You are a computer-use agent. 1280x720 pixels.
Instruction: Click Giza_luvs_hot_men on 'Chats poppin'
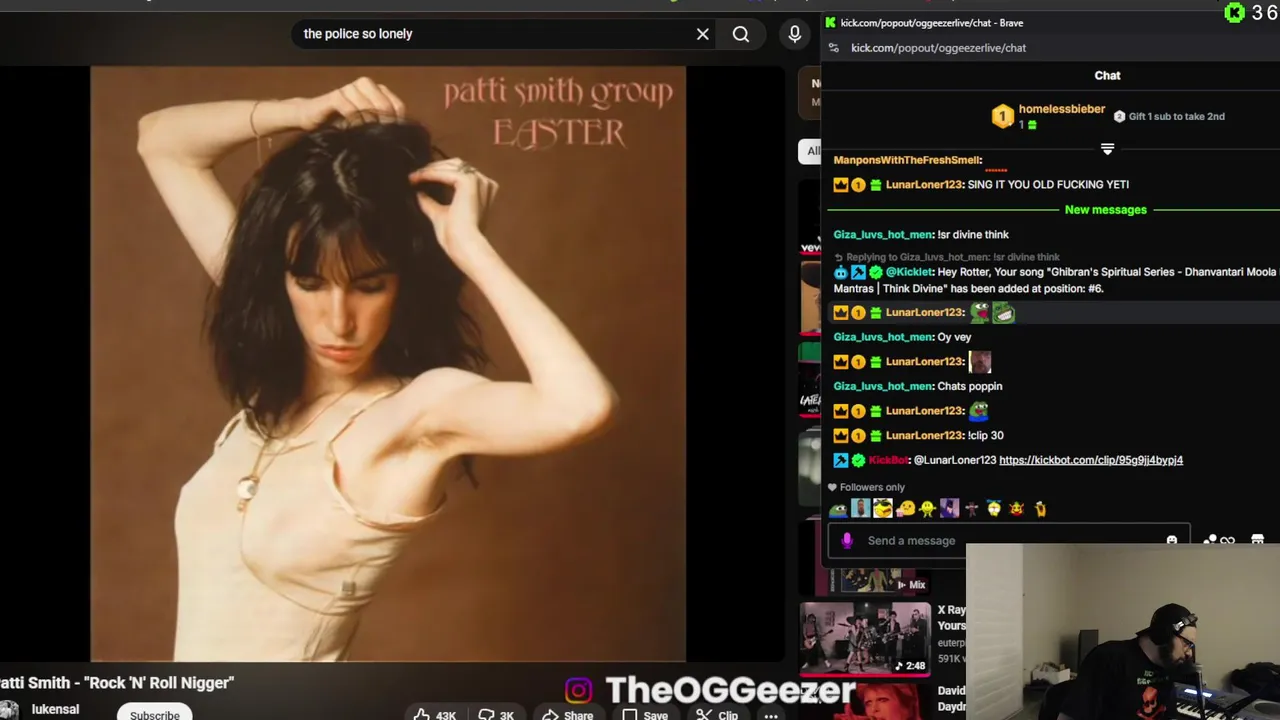click(882, 386)
